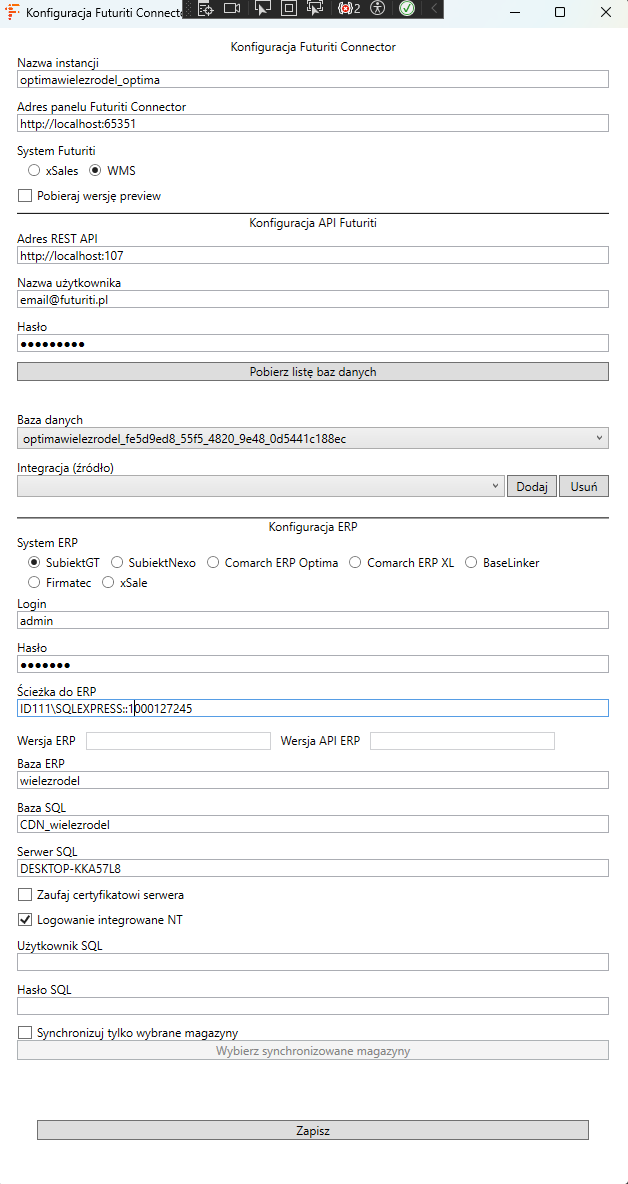Click Pobierz listę baz danych button

(x=312, y=372)
